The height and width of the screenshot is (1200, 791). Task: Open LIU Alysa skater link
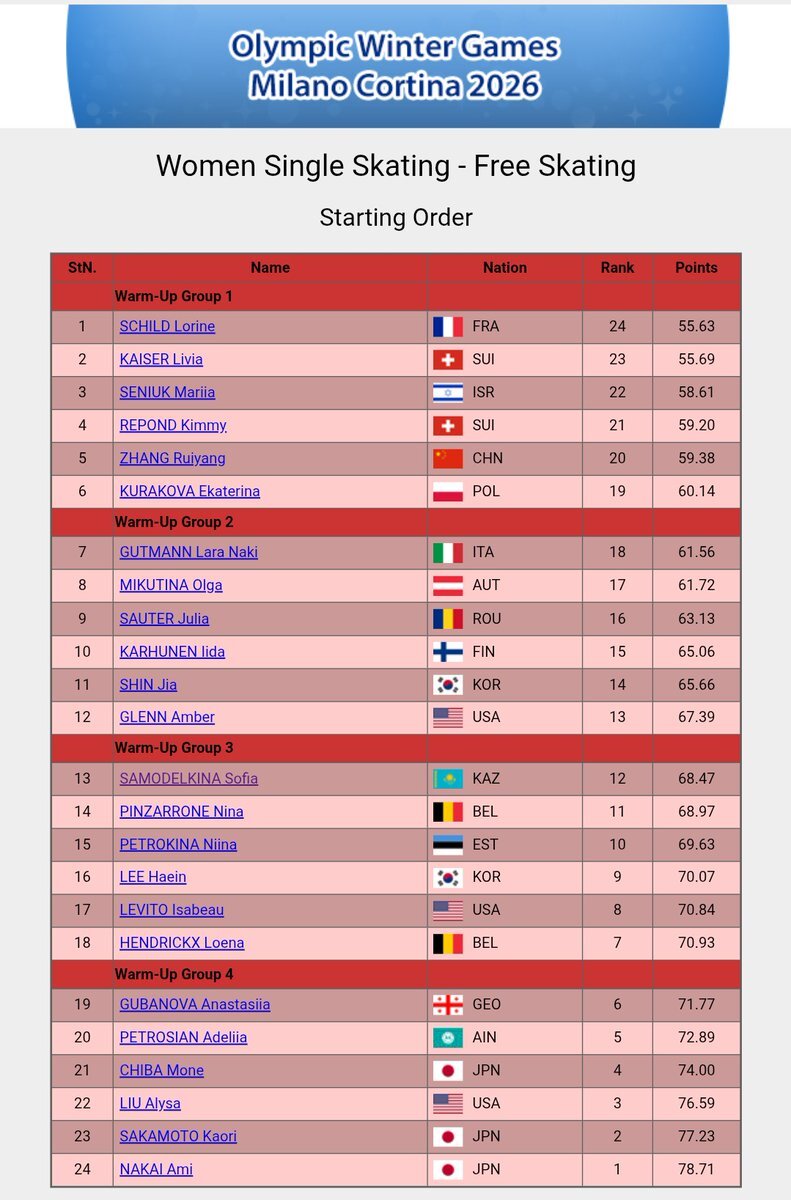pyautogui.click(x=150, y=1103)
